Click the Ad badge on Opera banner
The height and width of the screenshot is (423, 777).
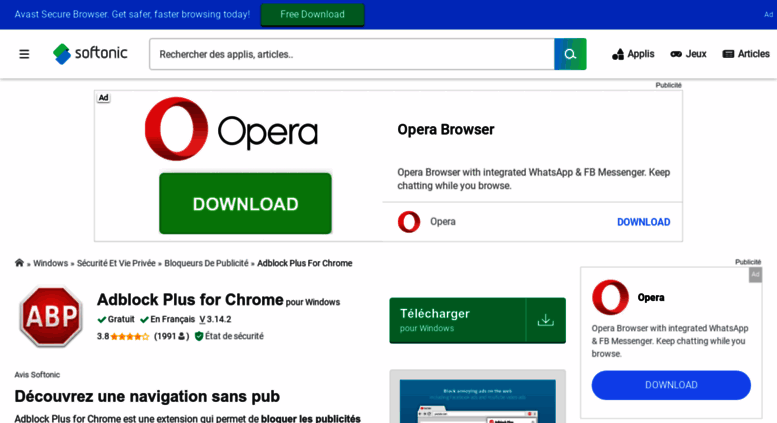[x=103, y=98]
